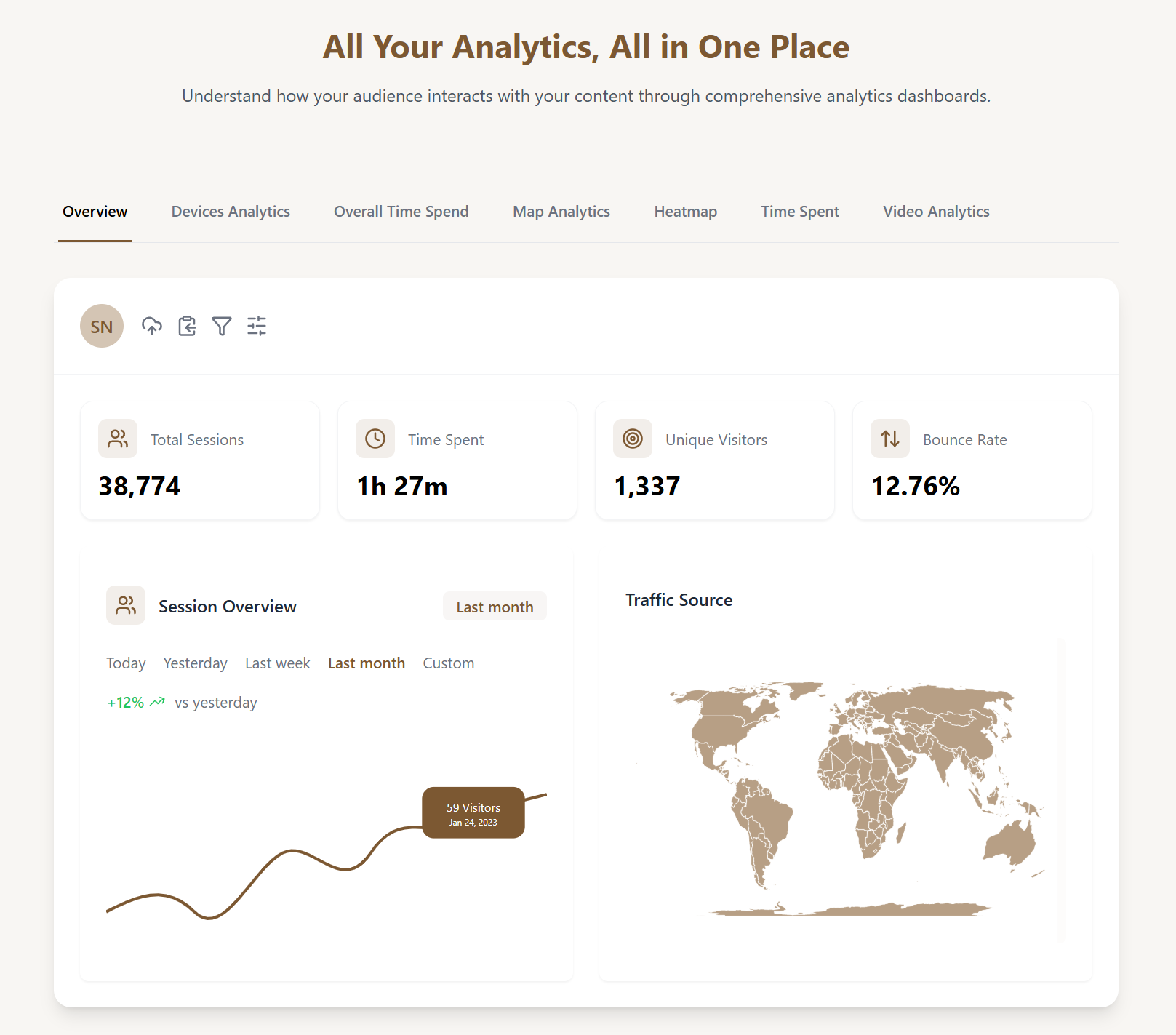Open the Video Analytics tab
The image size is (1176, 1035).
tap(936, 212)
